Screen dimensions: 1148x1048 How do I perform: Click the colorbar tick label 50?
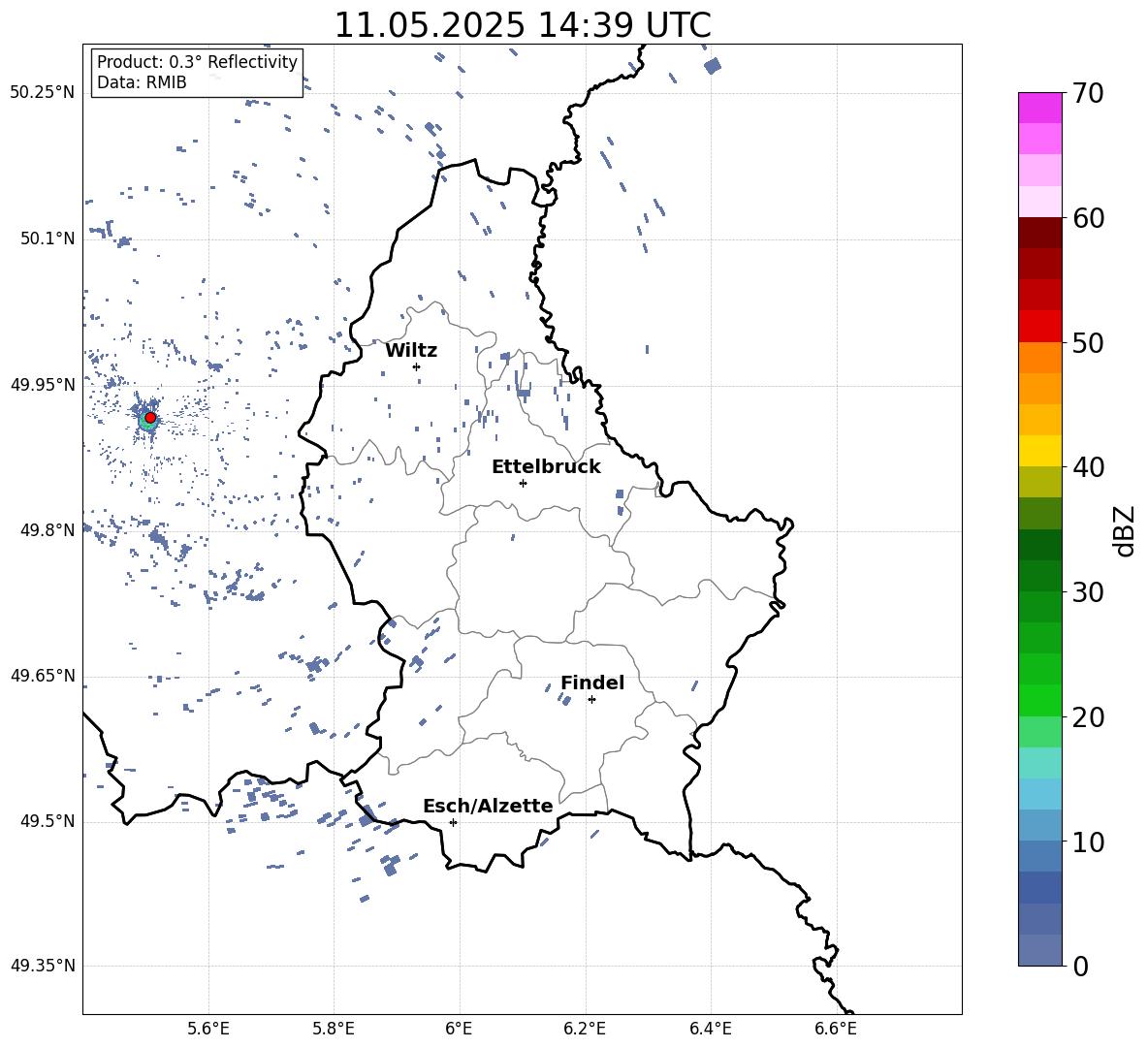pos(1089,343)
